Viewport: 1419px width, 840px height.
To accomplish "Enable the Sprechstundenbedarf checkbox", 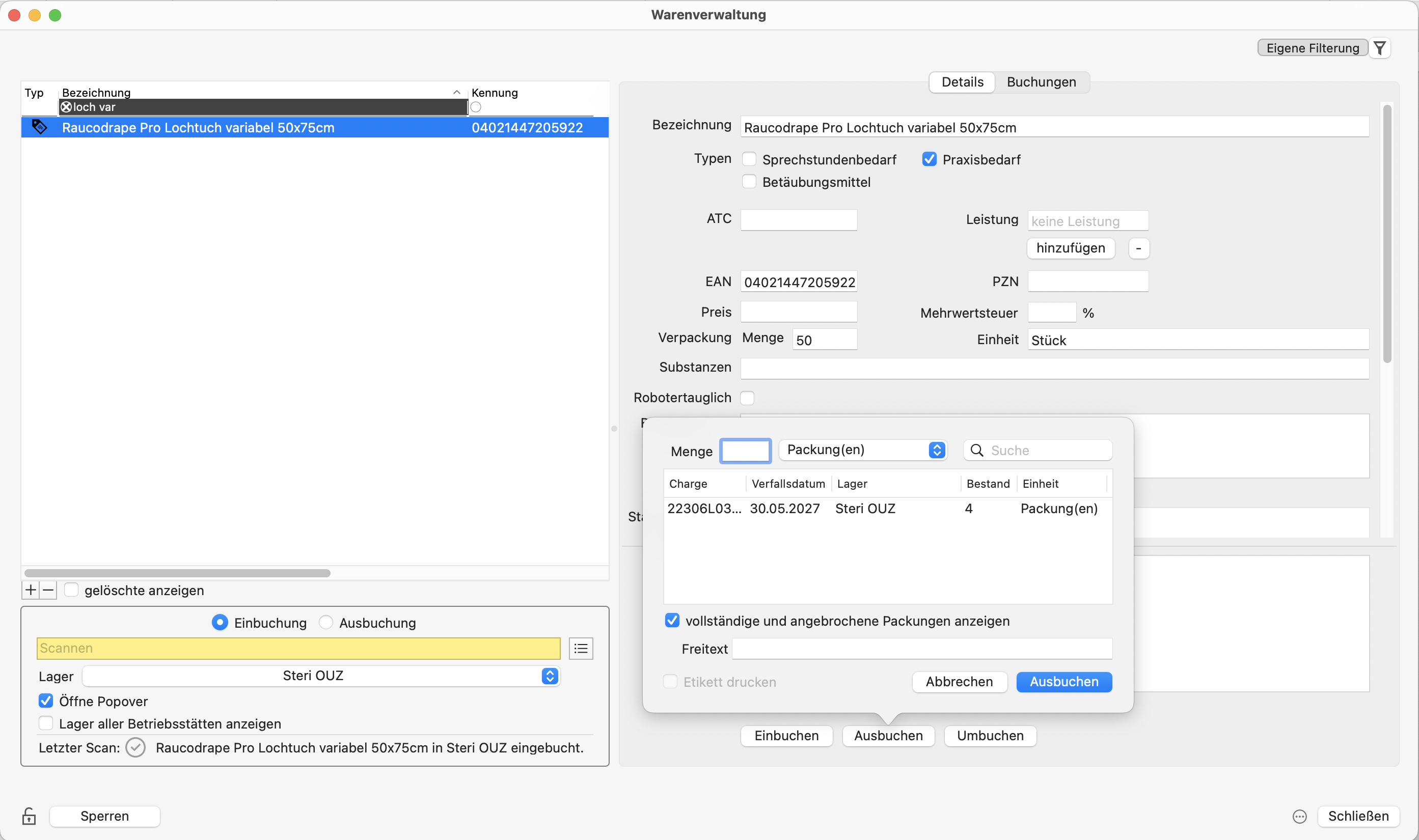I will tap(749, 159).
